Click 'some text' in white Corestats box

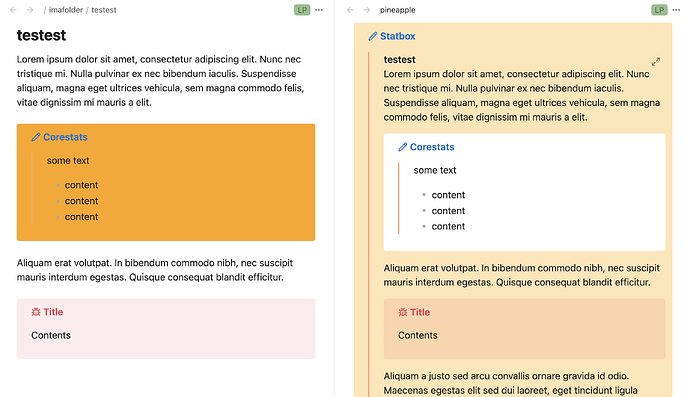tap(435, 170)
